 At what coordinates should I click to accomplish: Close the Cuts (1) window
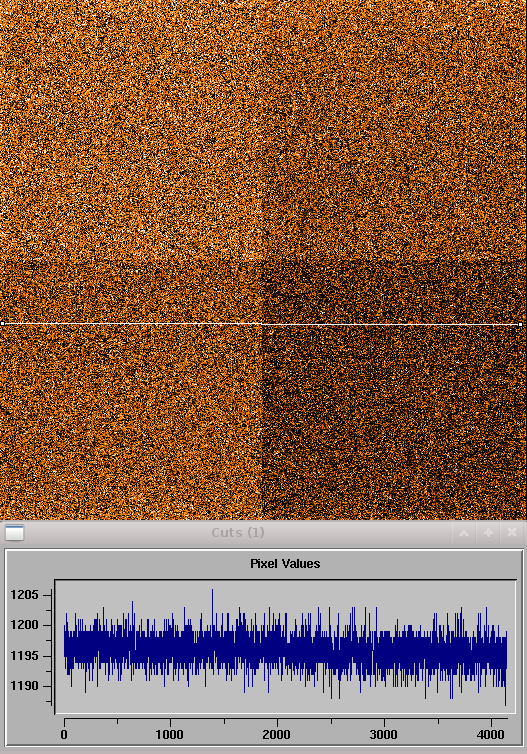click(512, 533)
